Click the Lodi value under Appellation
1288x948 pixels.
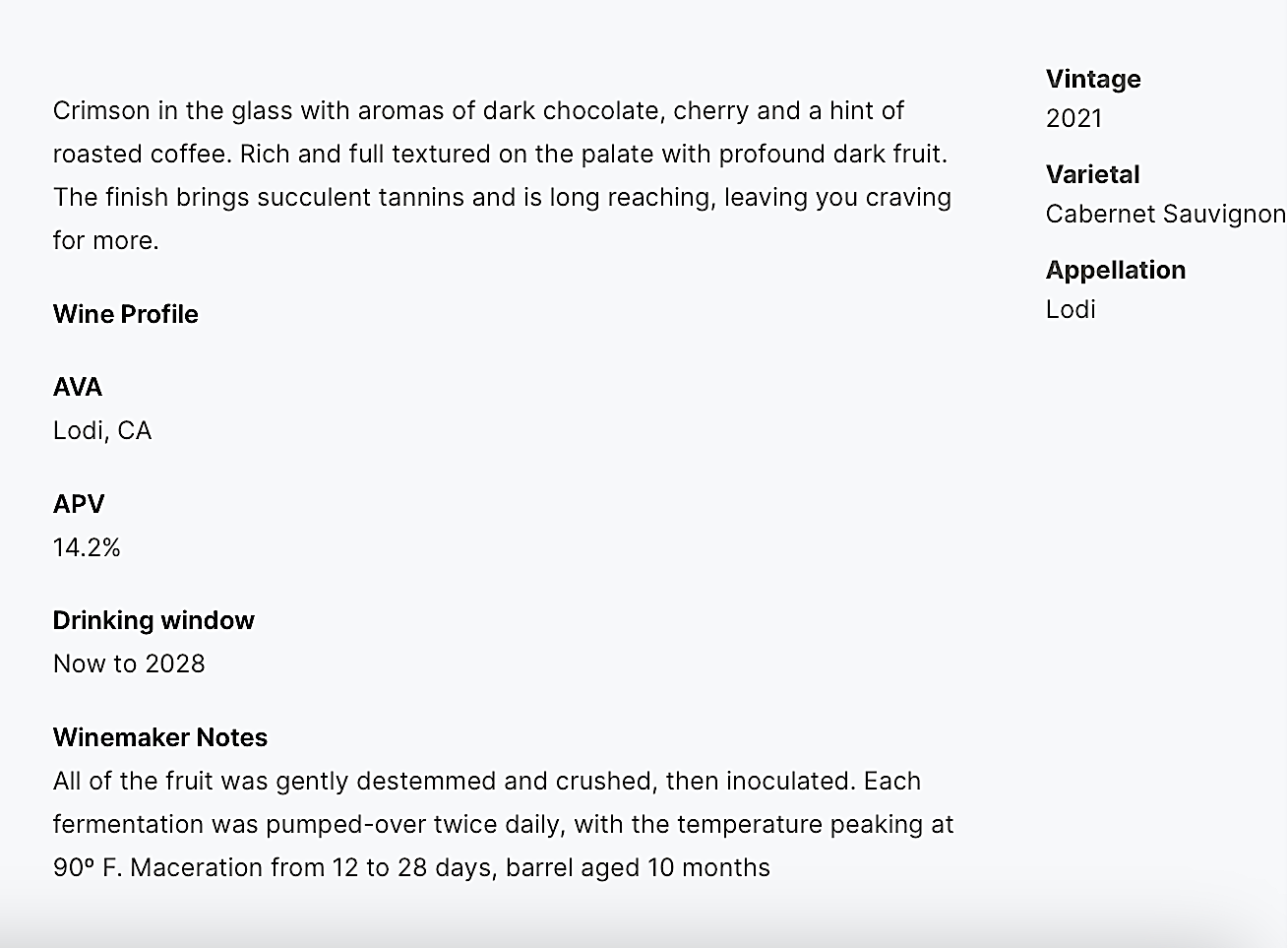1071,309
